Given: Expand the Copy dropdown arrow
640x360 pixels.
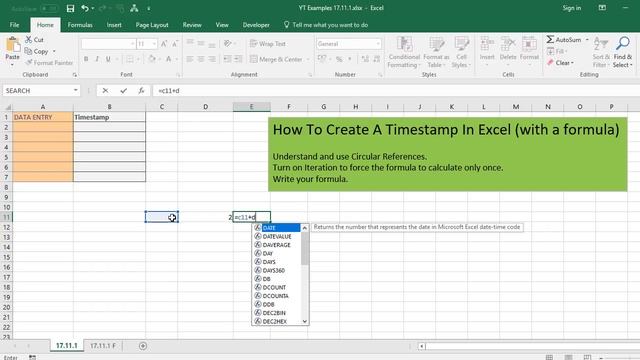Looking at the screenshot, I should point(54,51).
